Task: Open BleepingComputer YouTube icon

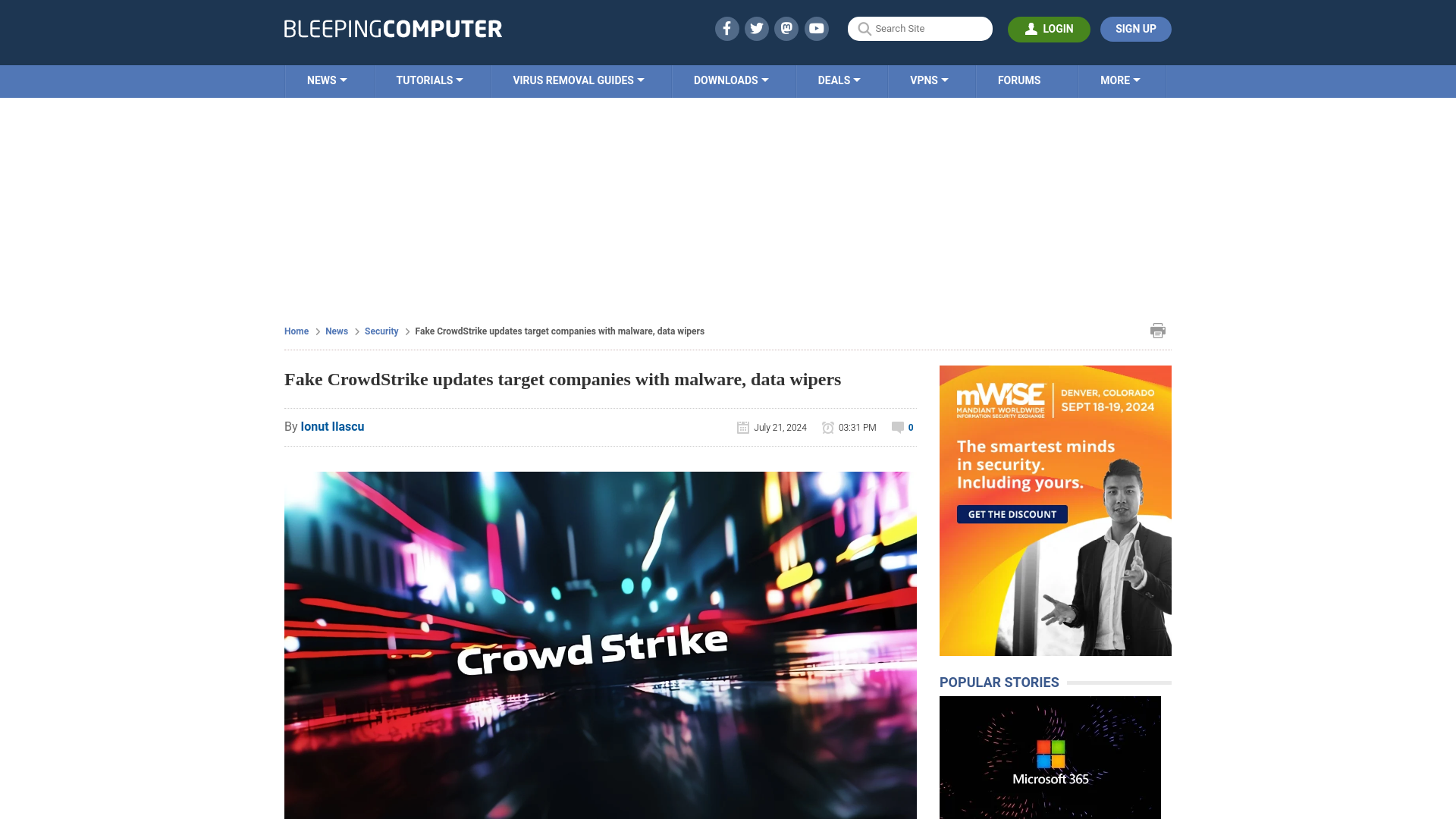Action: 817,29
